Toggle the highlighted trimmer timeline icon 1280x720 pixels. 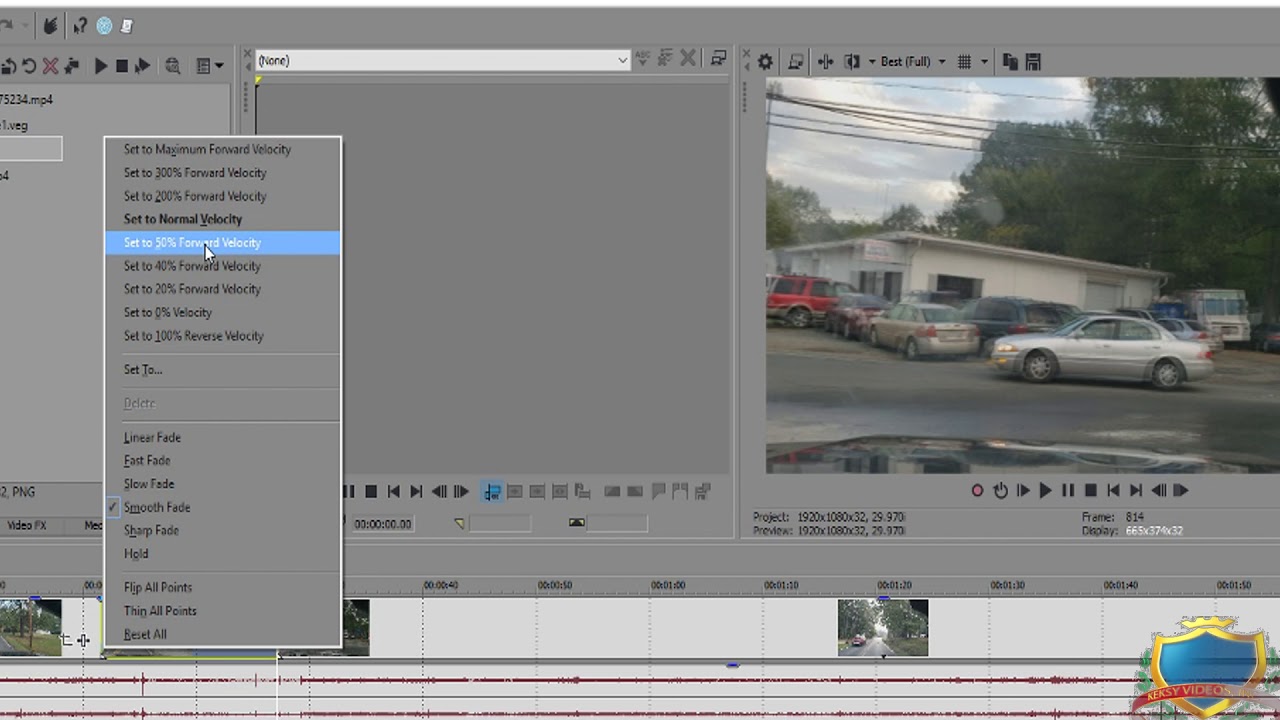point(492,491)
